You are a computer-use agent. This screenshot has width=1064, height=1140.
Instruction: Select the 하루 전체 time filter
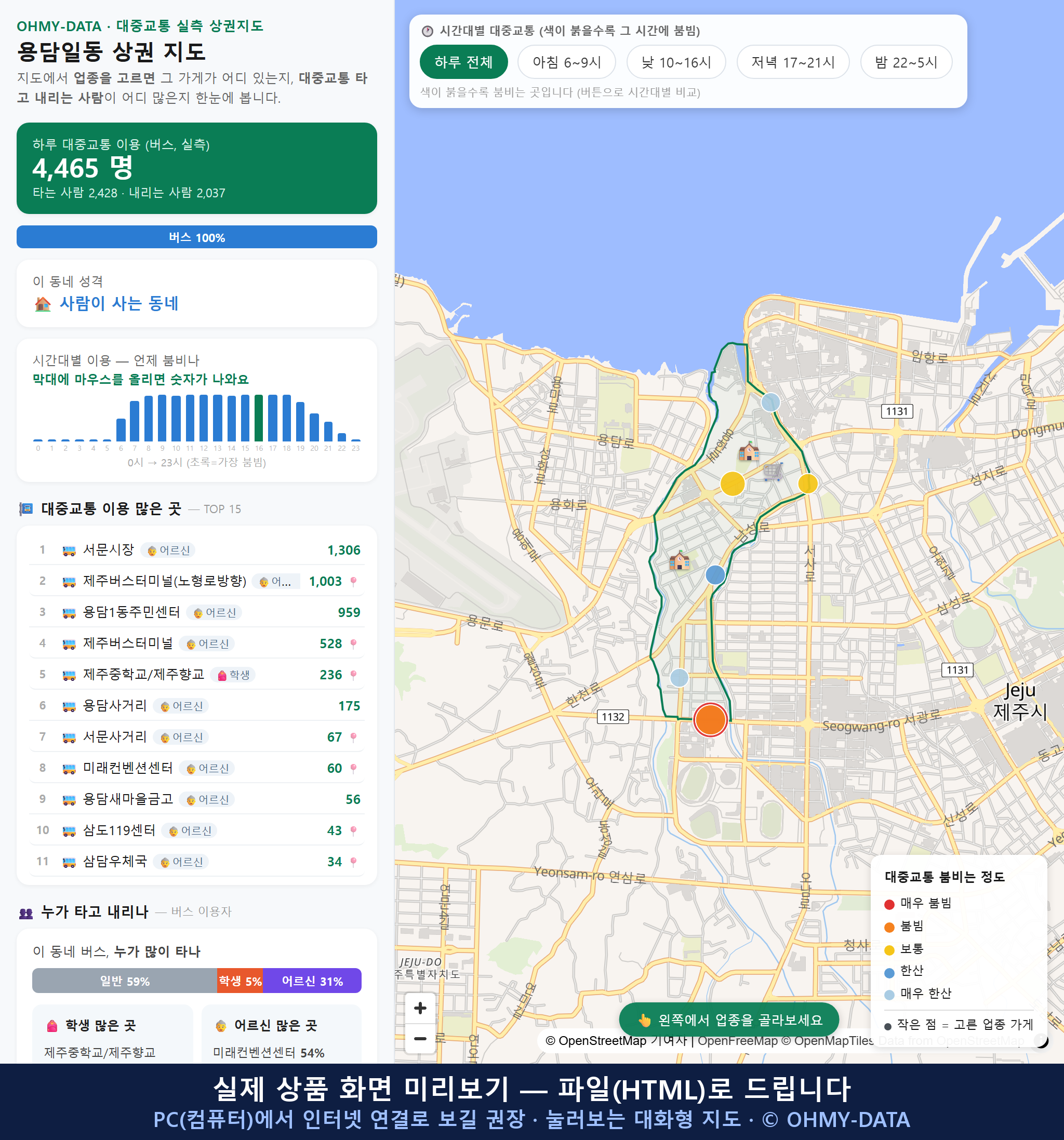pyautogui.click(x=463, y=62)
